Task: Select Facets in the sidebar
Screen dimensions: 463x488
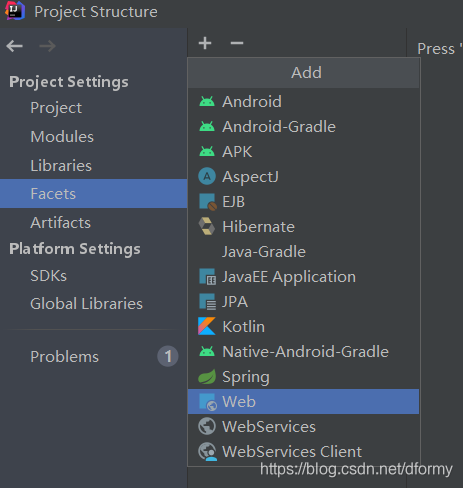Action: [93, 193]
